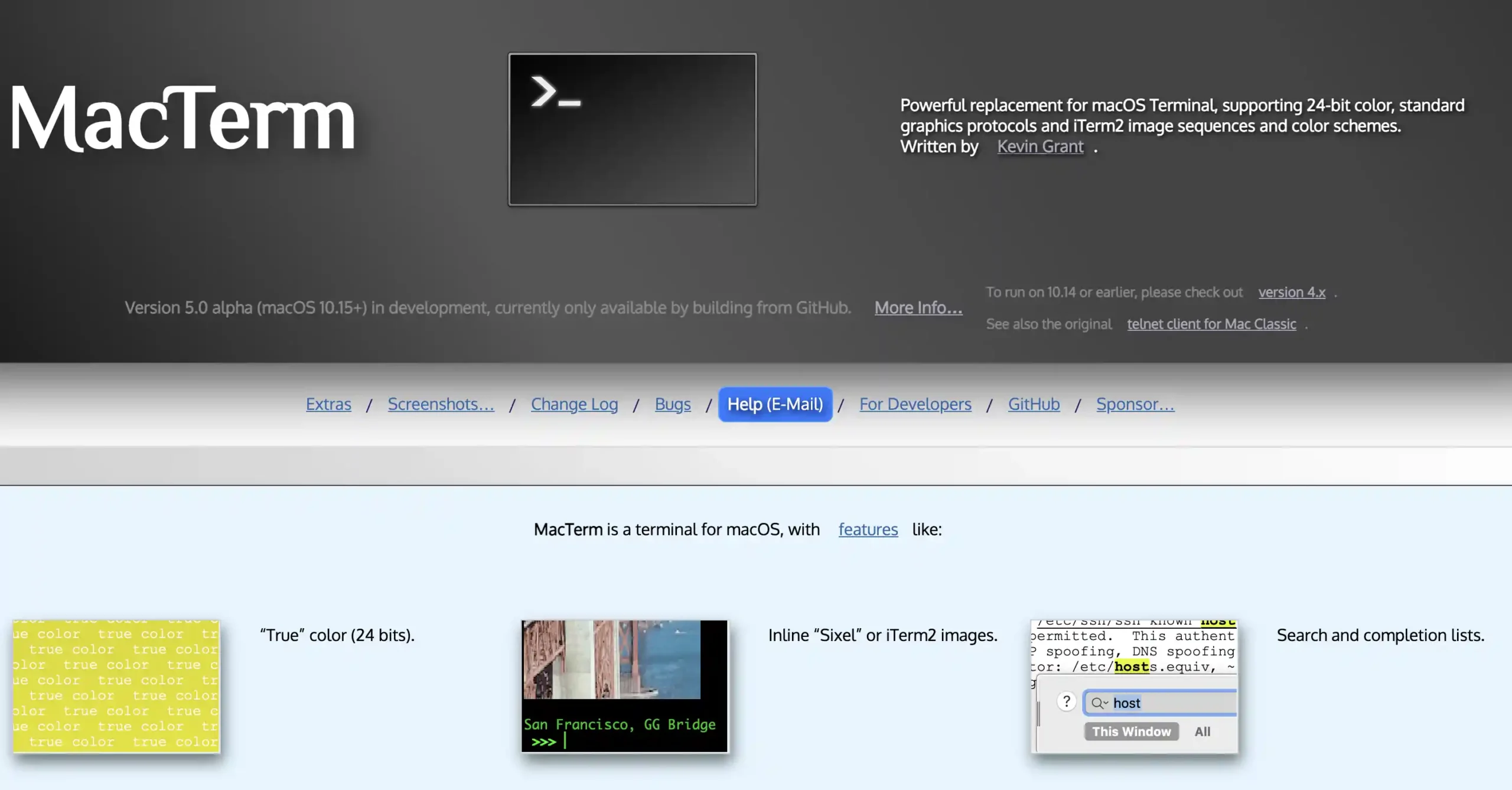Screen dimensions: 1512x790
Task: Open the Screenshots tab
Action: tap(441, 403)
